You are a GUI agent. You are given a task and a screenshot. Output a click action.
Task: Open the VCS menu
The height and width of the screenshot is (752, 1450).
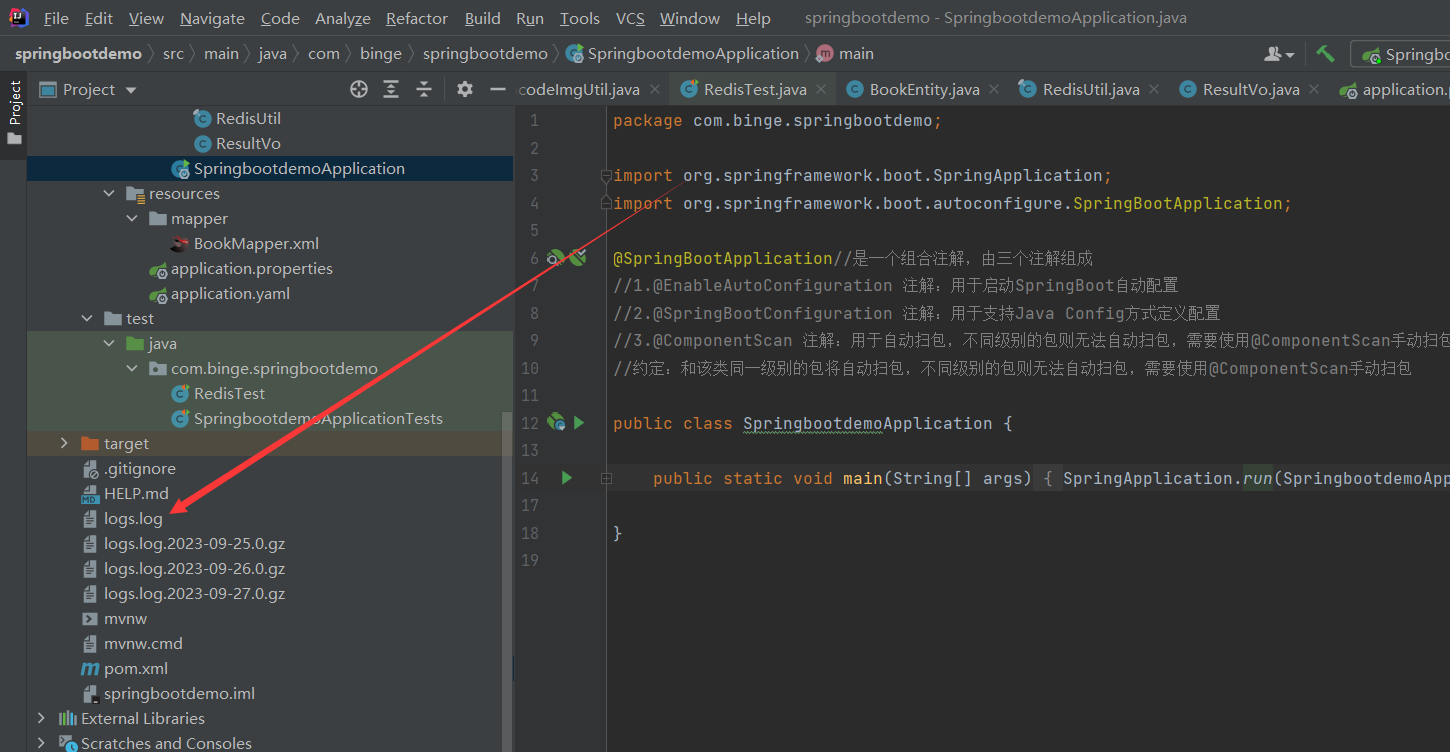630,19
